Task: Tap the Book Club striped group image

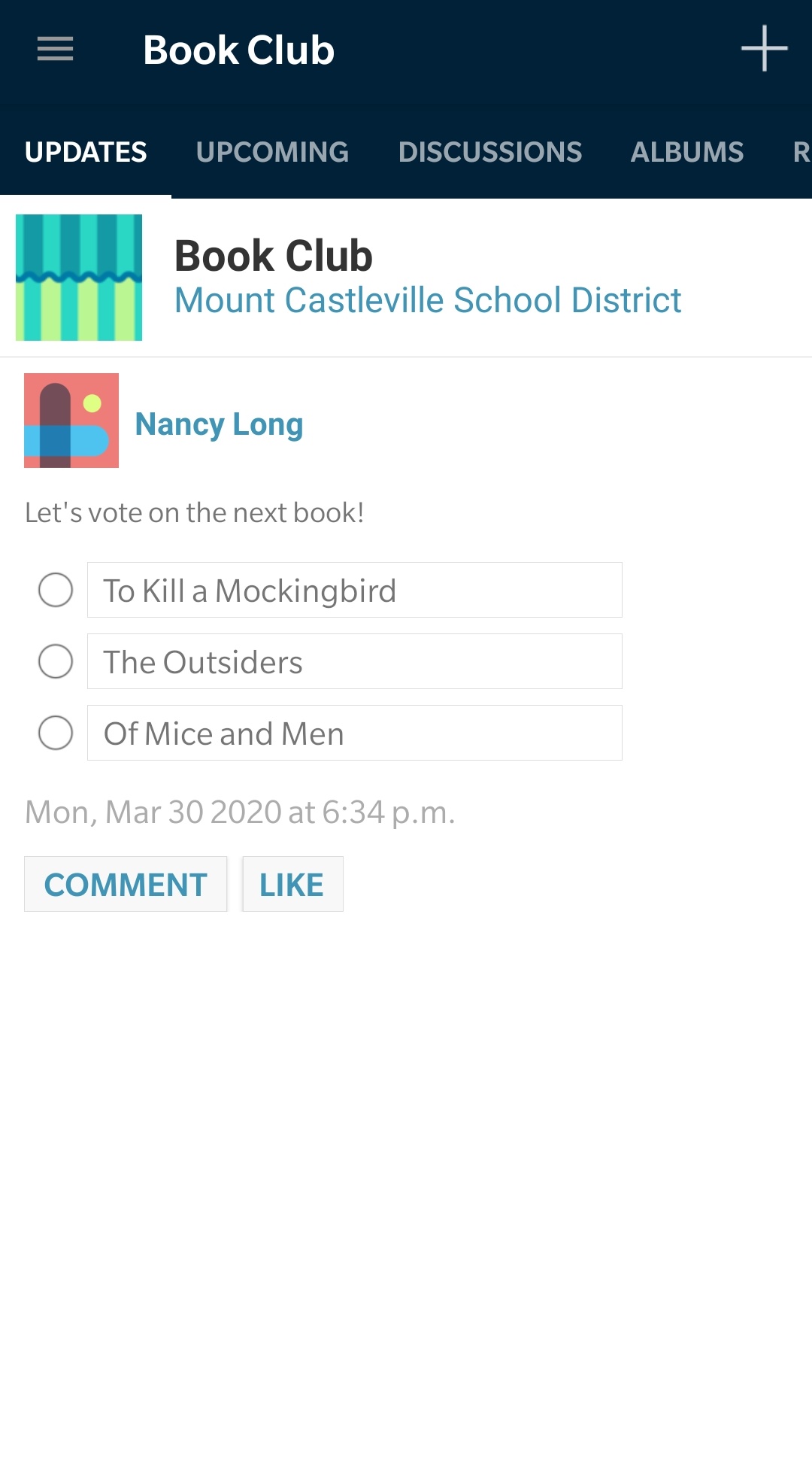Action: point(79,278)
